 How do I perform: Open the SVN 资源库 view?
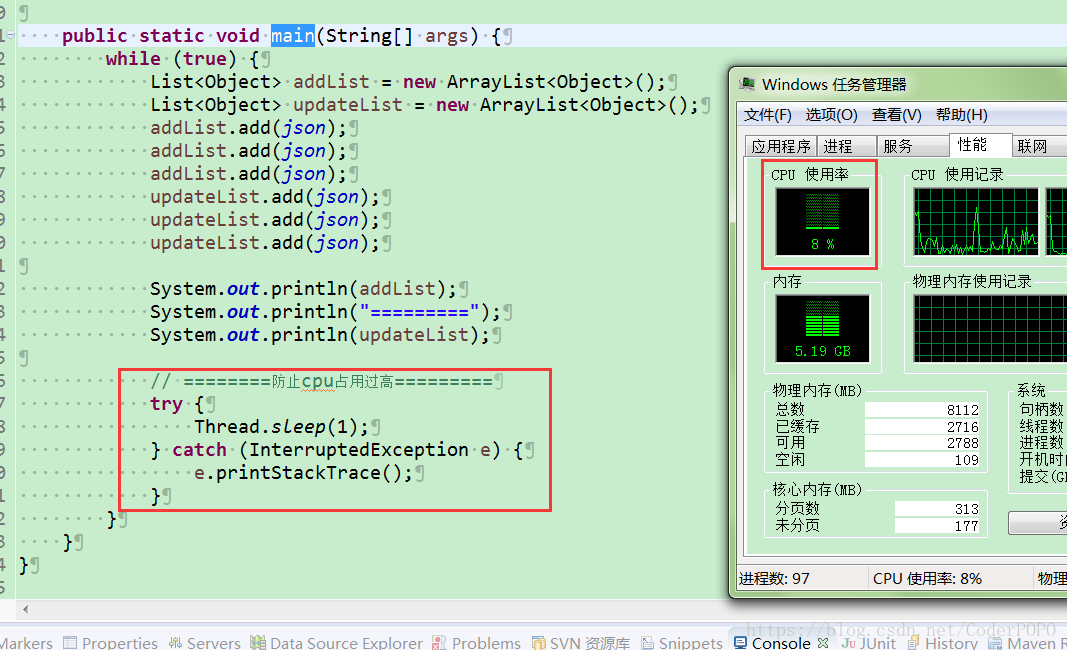pos(588,642)
